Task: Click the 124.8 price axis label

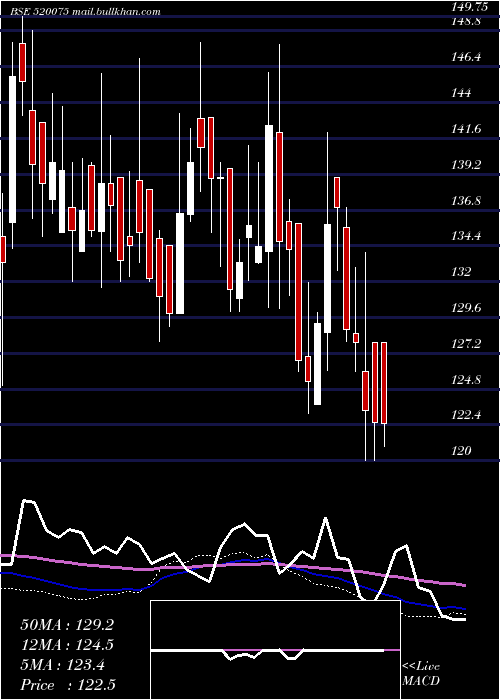Action: 467,380
